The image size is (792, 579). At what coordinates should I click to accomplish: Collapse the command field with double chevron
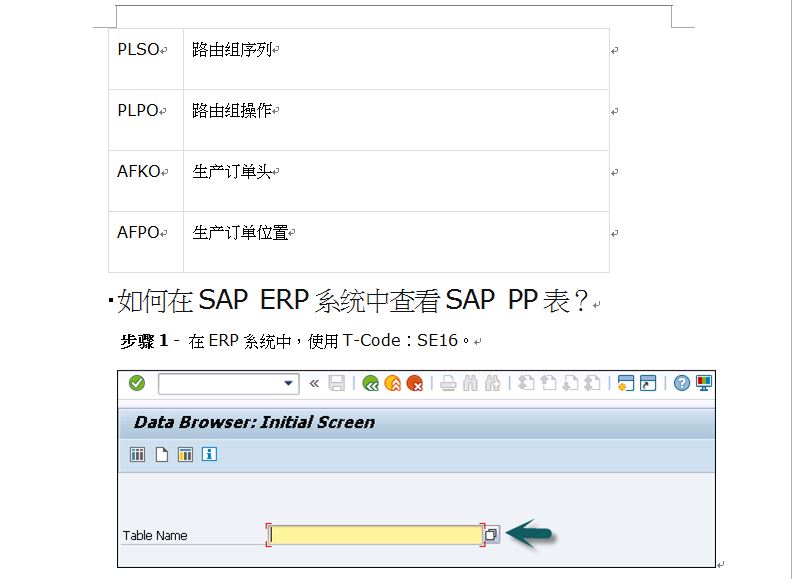click(314, 383)
